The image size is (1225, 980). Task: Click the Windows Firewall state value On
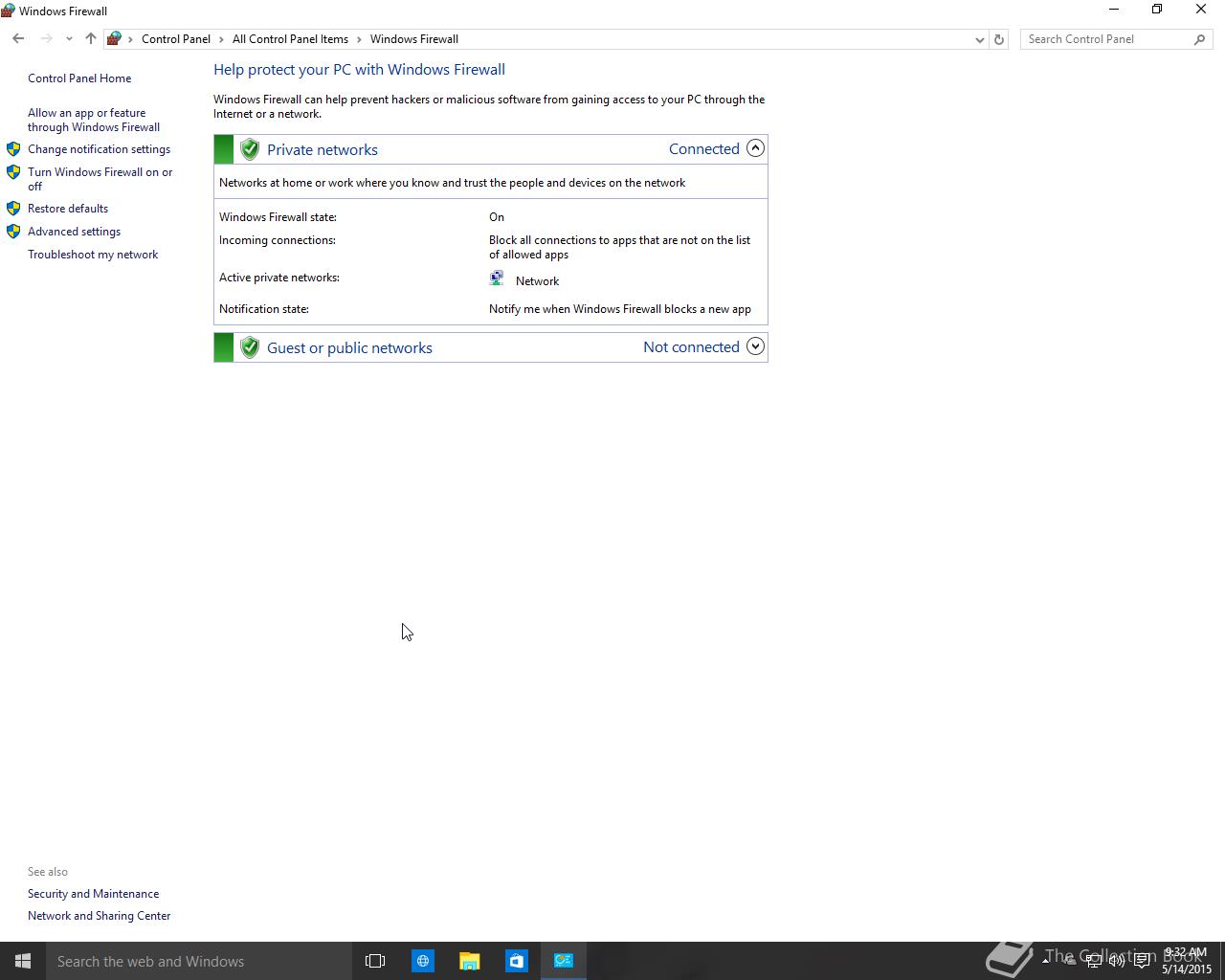[497, 217]
